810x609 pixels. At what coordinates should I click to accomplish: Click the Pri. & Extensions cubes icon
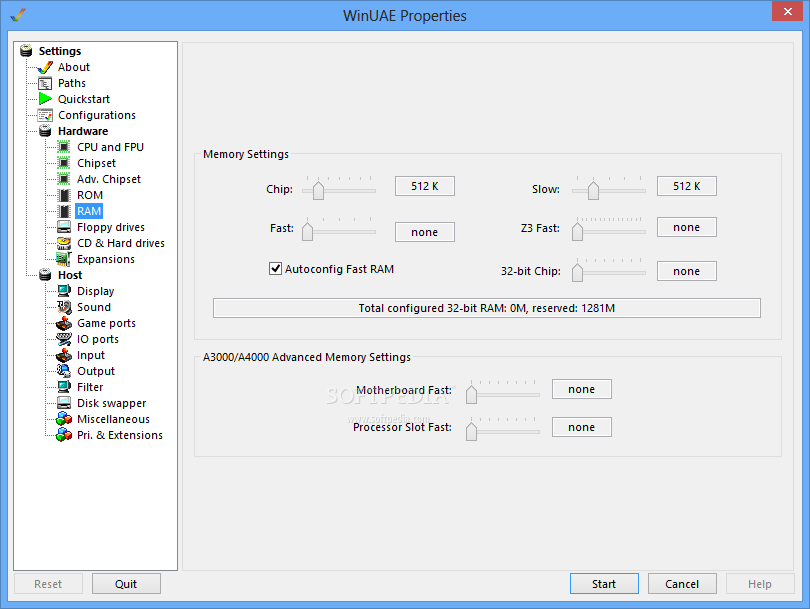(64, 435)
